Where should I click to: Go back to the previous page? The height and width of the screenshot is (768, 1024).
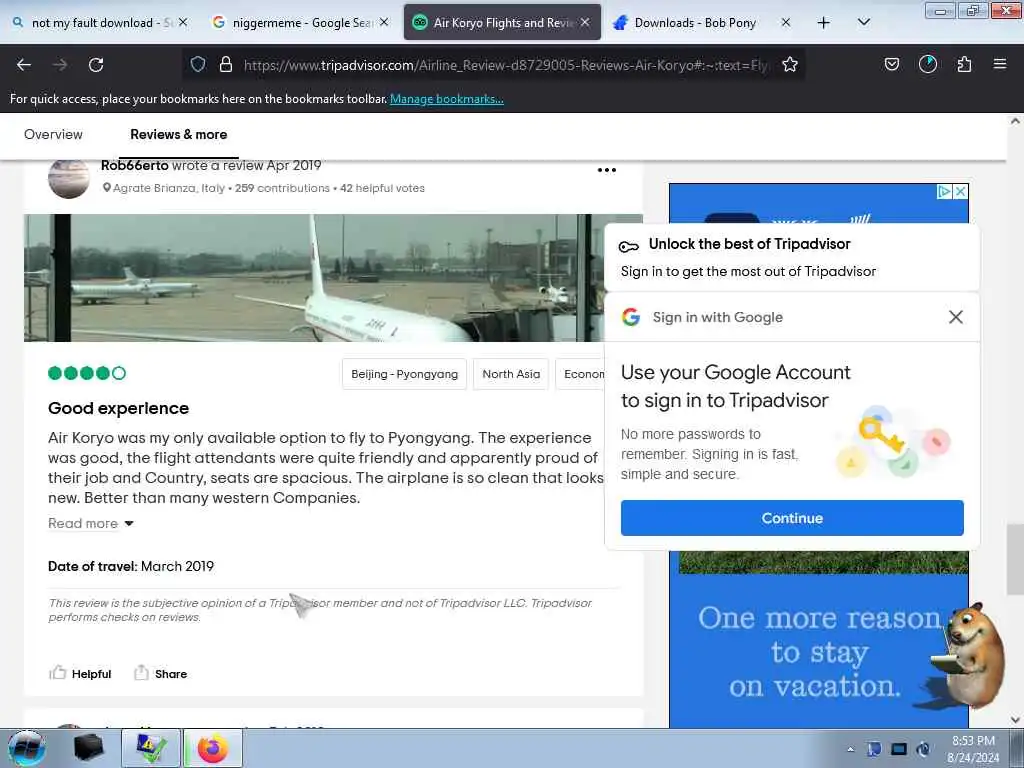pyautogui.click(x=24, y=65)
